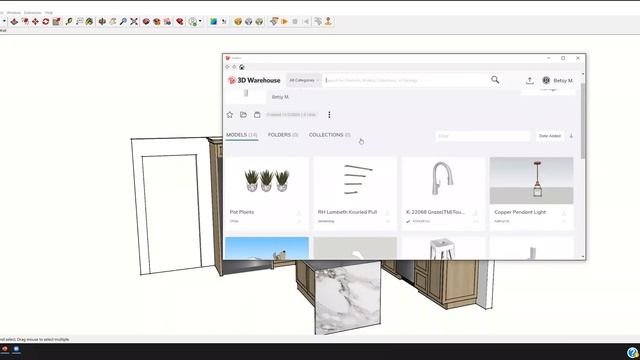Click the upload model icon
Image resolution: width=640 pixels, height=360 pixels.
click(529, 80)
